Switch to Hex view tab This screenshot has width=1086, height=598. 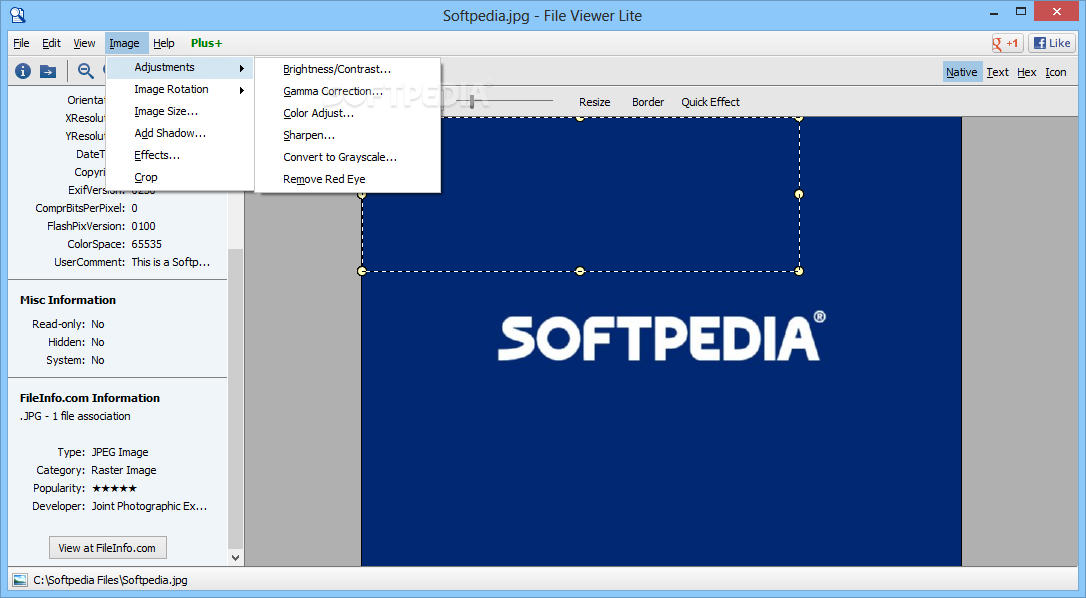pyautogui.click(x=1026, y=72)
